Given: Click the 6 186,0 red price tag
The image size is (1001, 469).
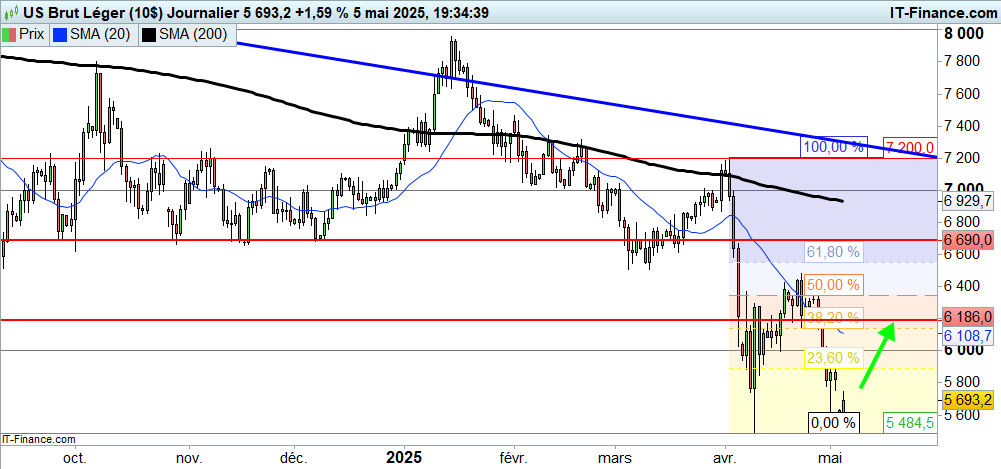Looking at the screenshot, I should 966,320.
